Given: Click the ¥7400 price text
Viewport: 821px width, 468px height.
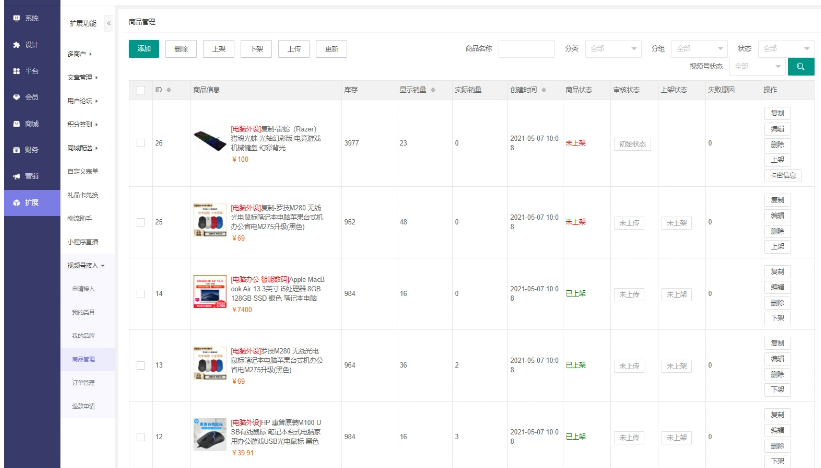Looking at the screenshot, I should 242,310.
